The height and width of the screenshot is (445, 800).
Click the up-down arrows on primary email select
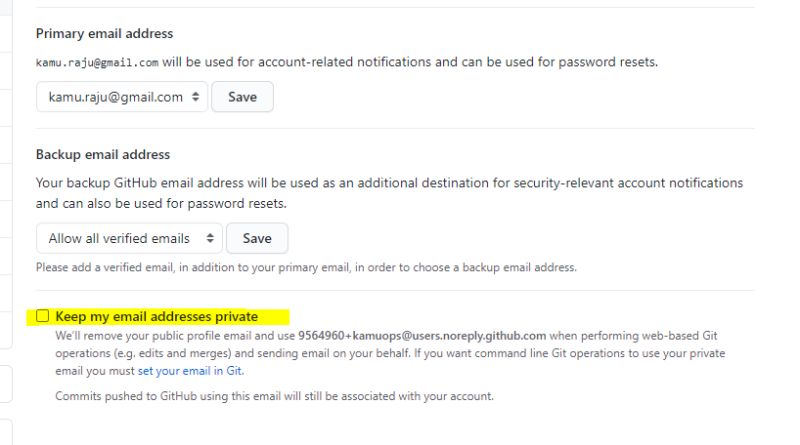click(x=195, y=96)
